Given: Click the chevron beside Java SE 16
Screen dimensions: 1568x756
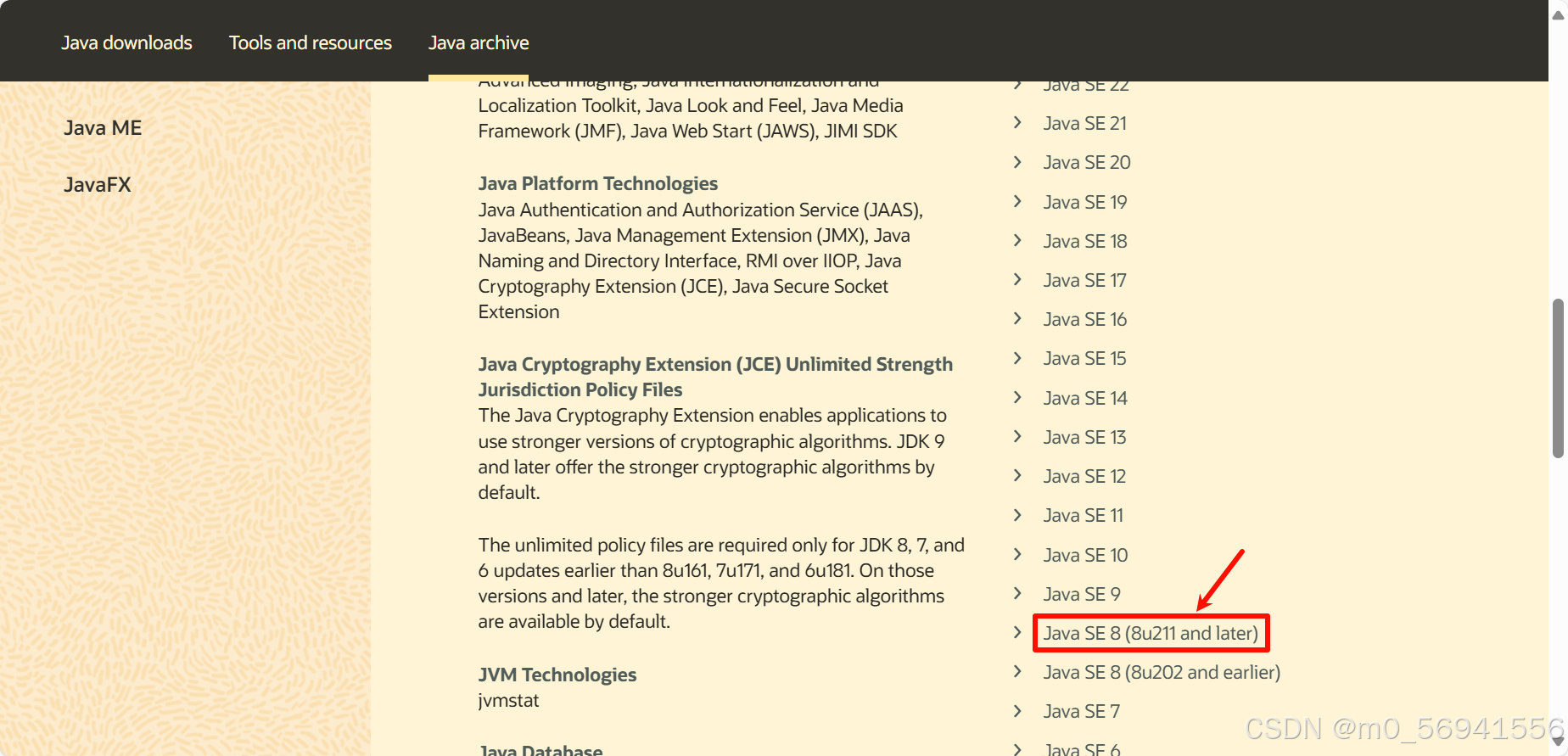Looking at the screenshot, I should [x=1017, y=318].
